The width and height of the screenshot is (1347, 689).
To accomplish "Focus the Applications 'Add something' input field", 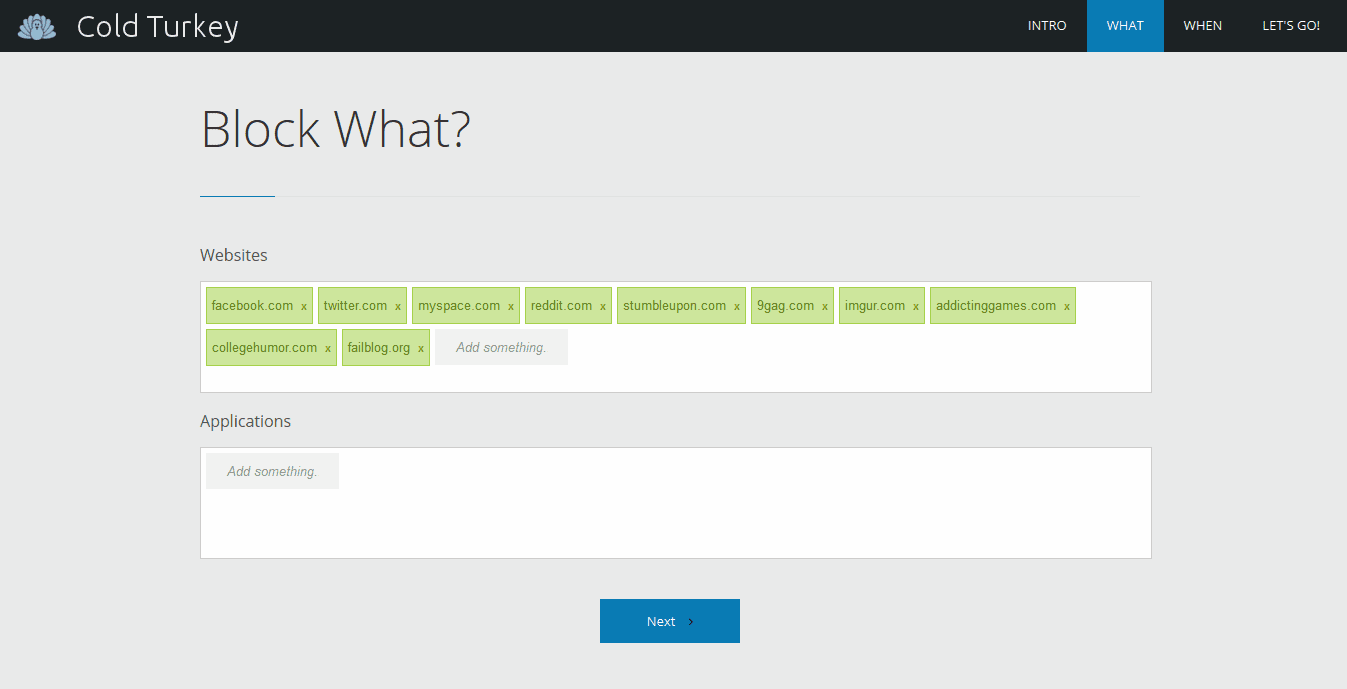I will (272, 471).
